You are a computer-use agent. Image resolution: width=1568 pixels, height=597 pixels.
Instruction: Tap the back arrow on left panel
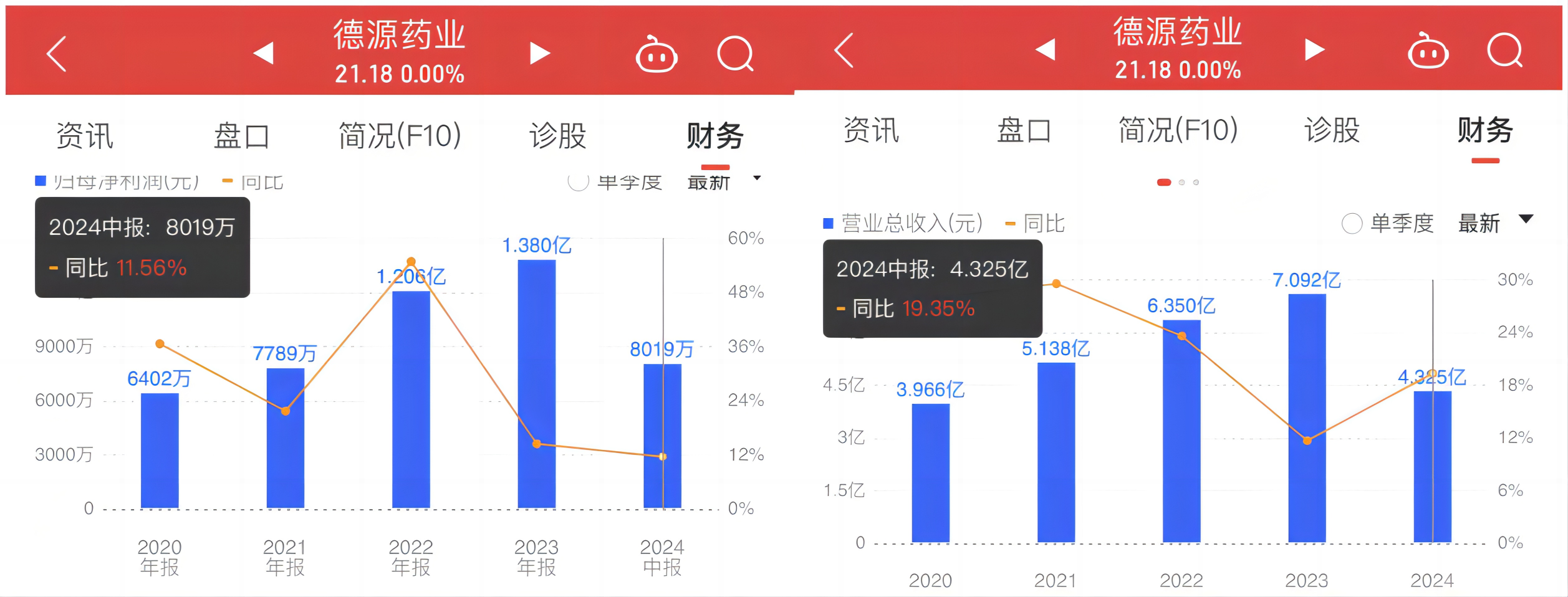pyautogui.click(x=55, y=54)
